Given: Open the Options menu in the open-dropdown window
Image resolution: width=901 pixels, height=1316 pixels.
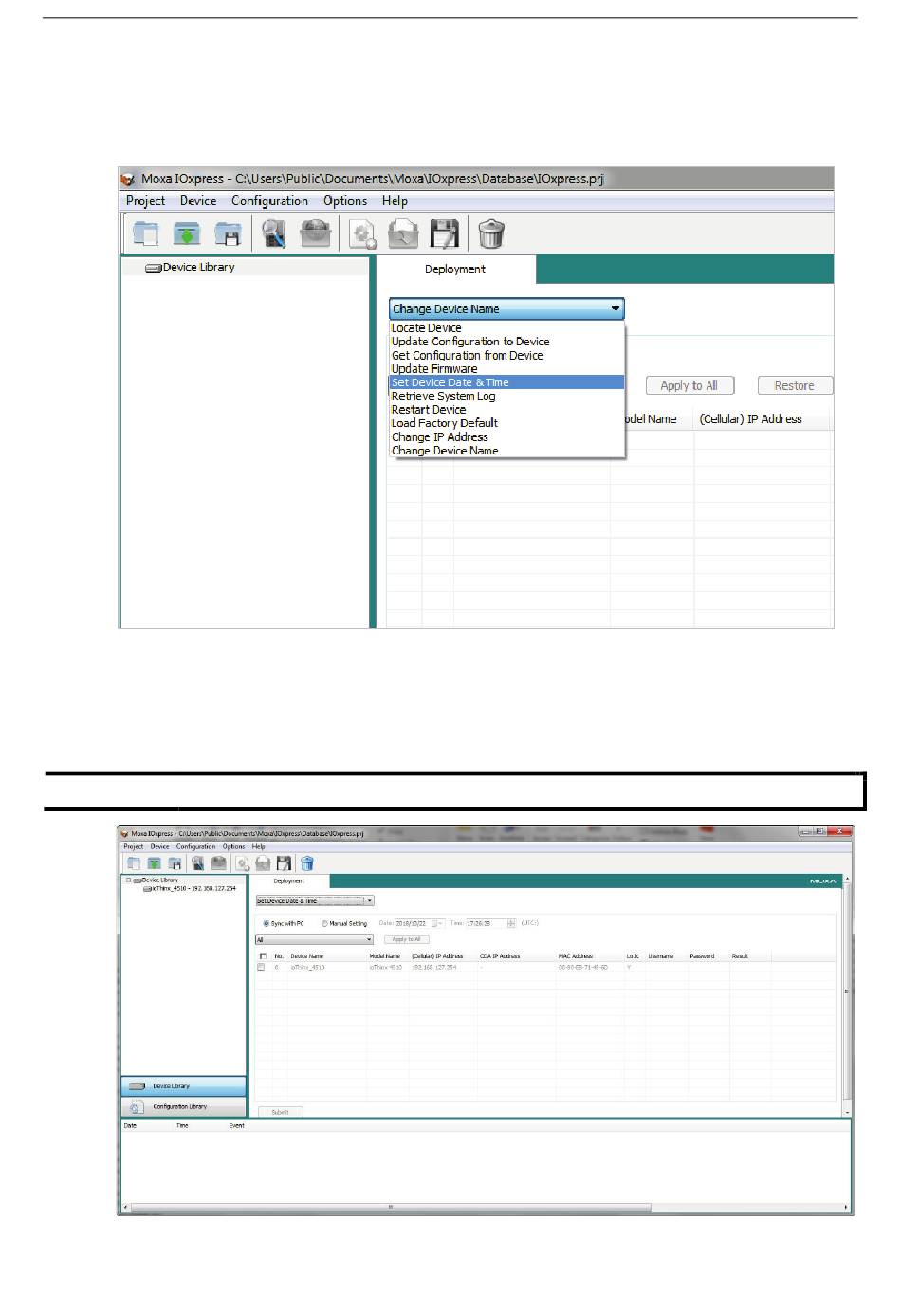Looking at the screenshot, I should click(x=345, y=201).
